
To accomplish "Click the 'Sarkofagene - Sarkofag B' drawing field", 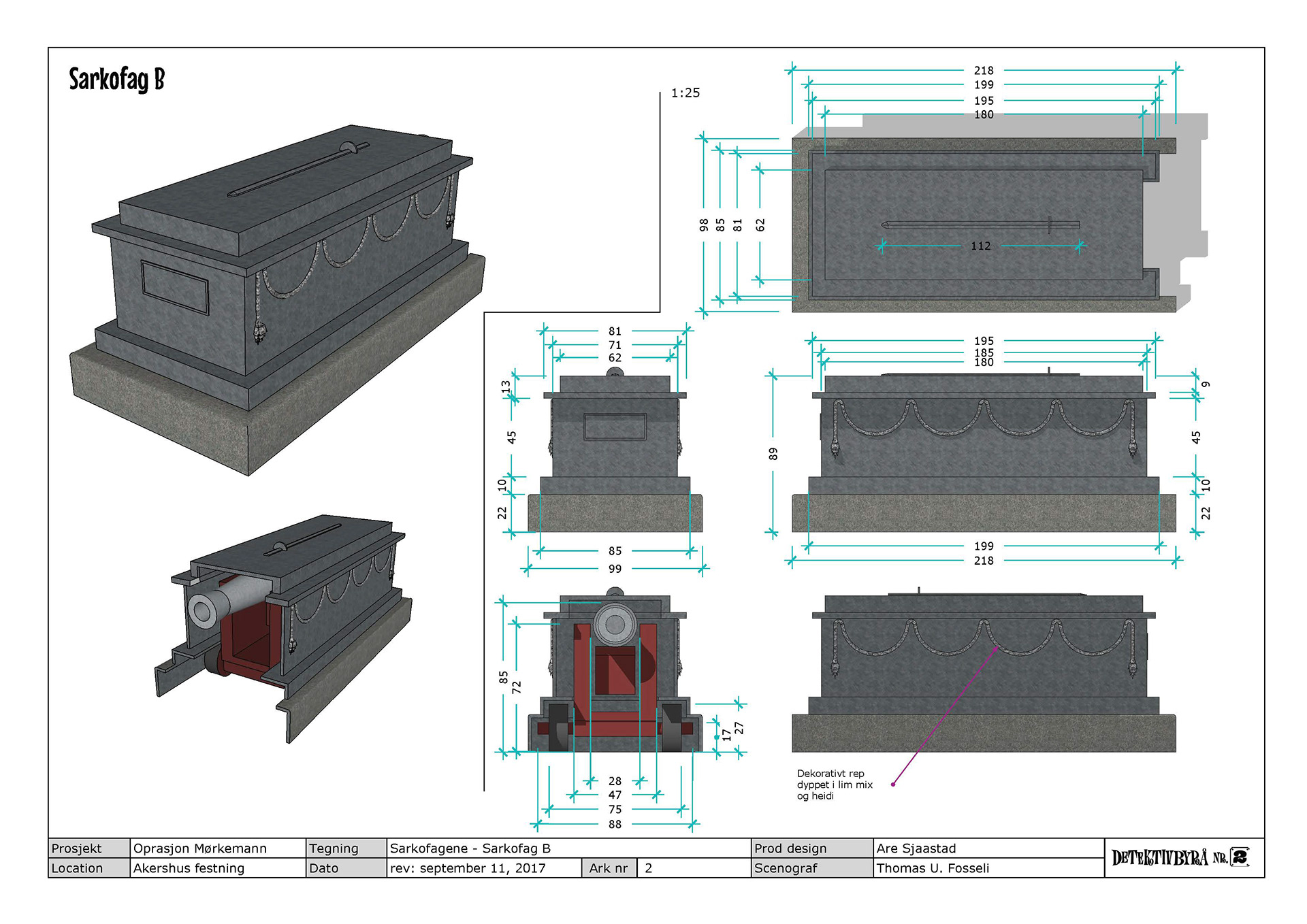I will coord(470,848).
